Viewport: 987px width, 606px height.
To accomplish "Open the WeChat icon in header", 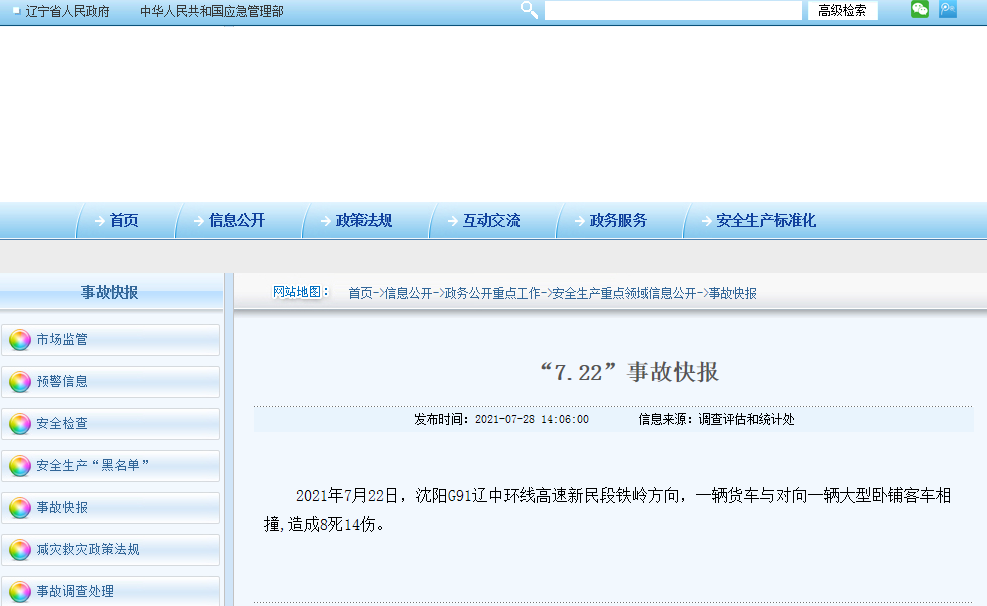I will coord(920,9).
